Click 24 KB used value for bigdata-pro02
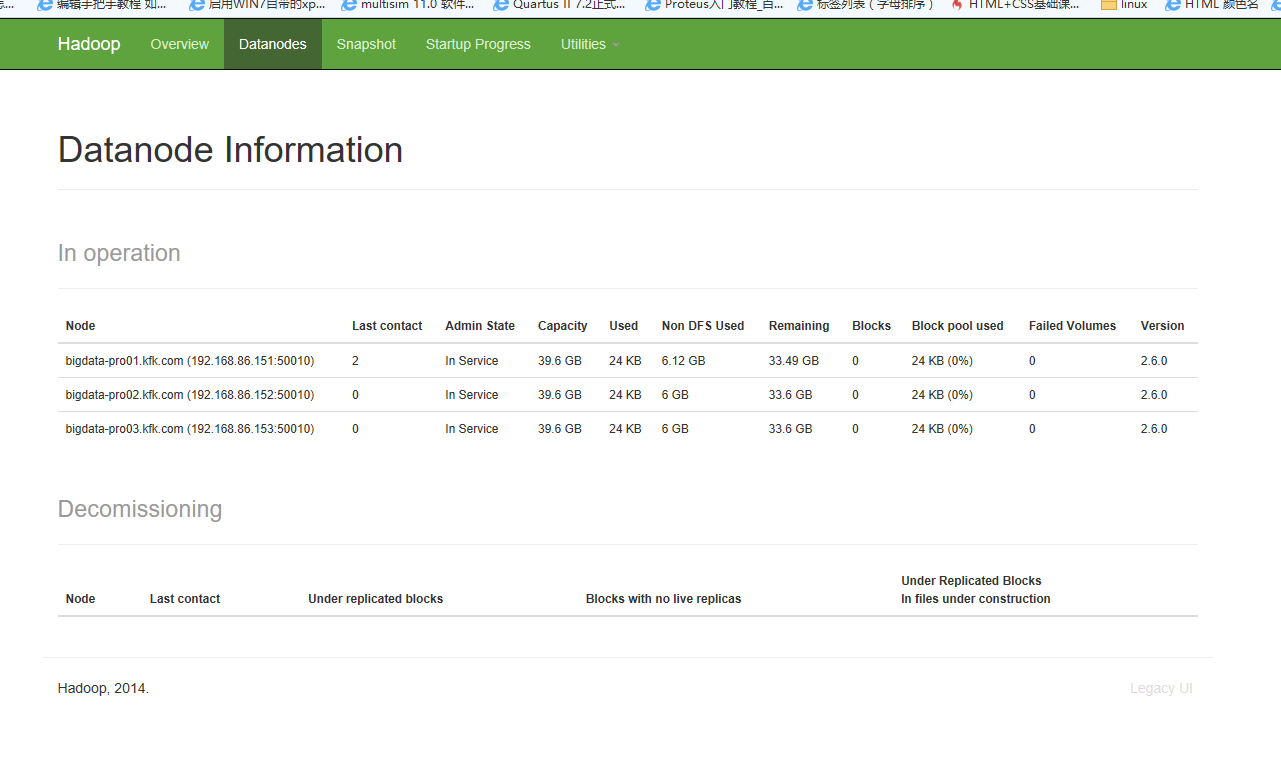Image resolution: width=1281 pixels, height=771 pixels. coord(625,395)
